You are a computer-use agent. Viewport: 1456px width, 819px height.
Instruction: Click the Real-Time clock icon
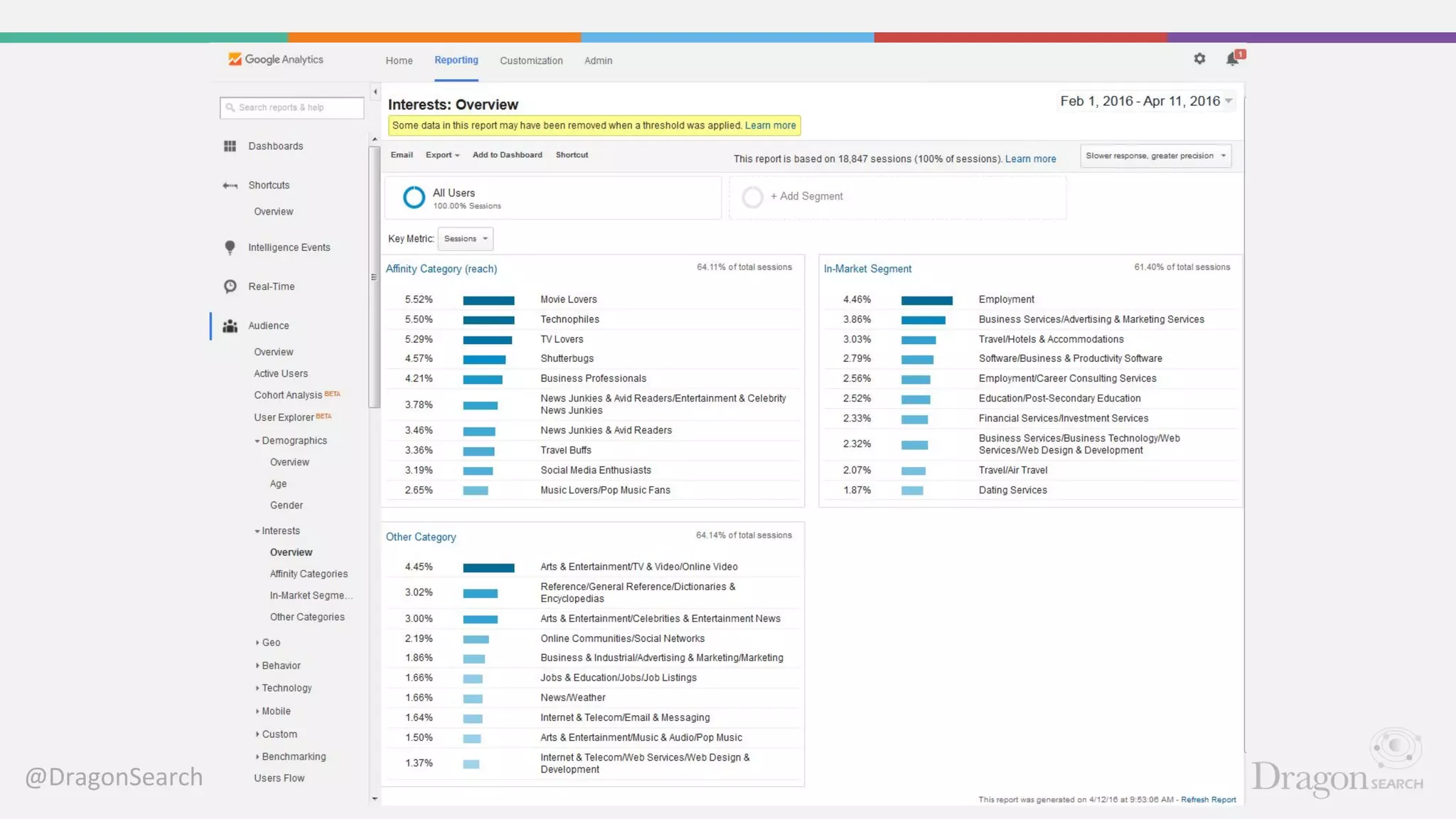pyautogui.click(x=230, y=287)
